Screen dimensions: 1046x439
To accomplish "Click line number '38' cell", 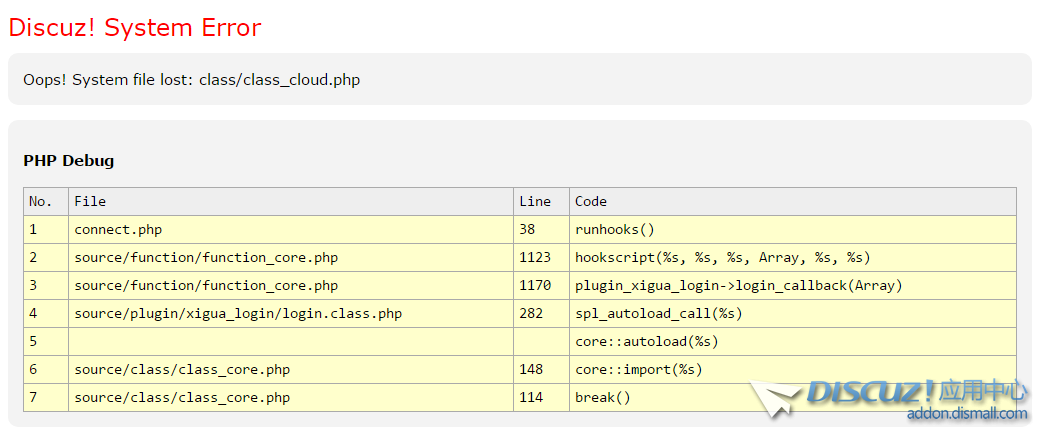I will 541,230.
